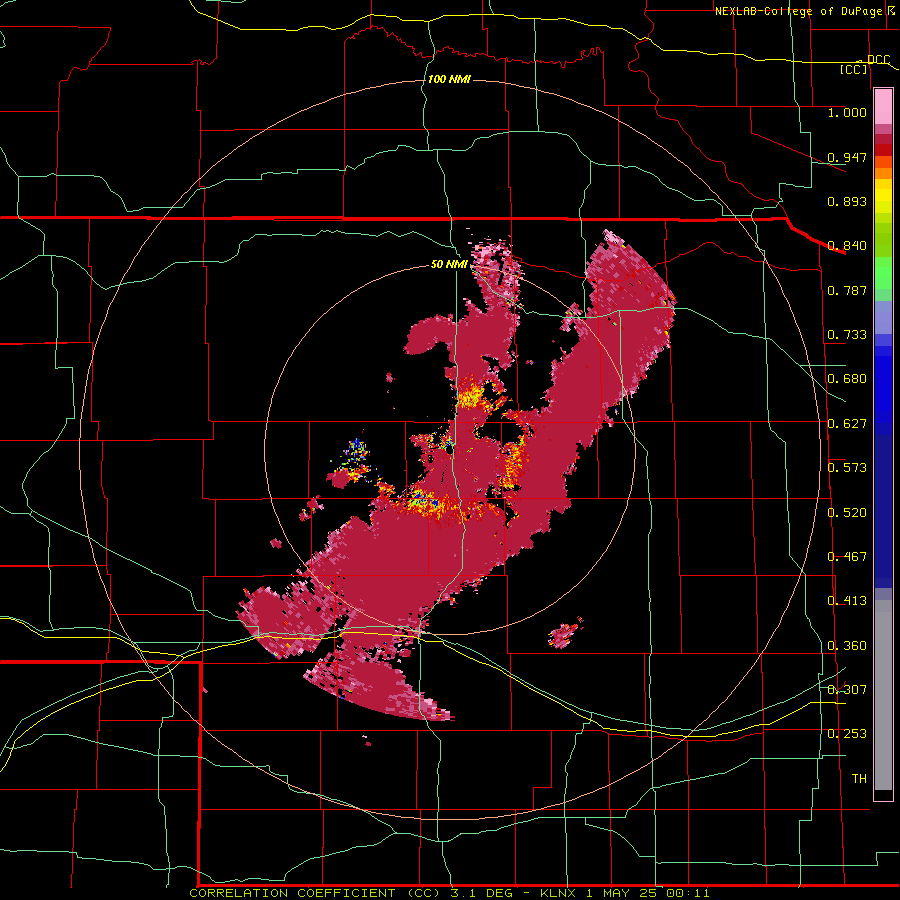Click the small isolated echo southeast of radar
The width and height of the screenshot is (900, 900).
click(566, 634)
